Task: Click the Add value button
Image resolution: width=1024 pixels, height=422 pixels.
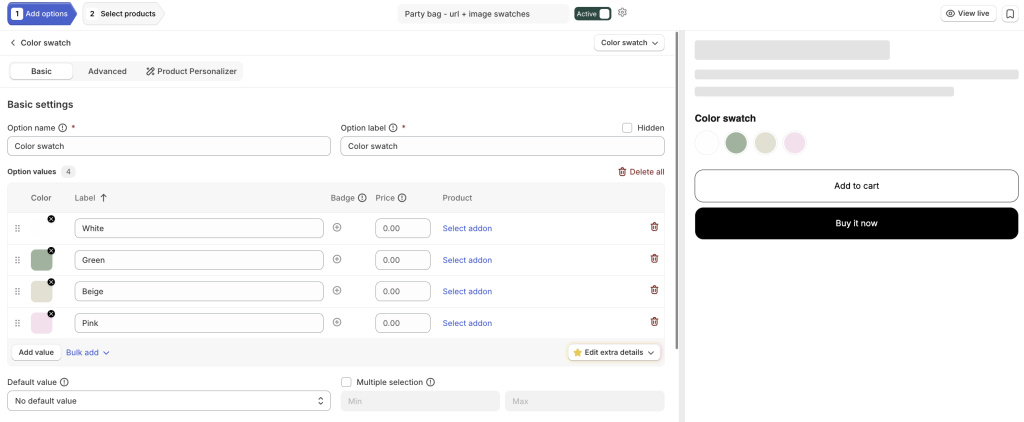Action: tap(36, 352)
